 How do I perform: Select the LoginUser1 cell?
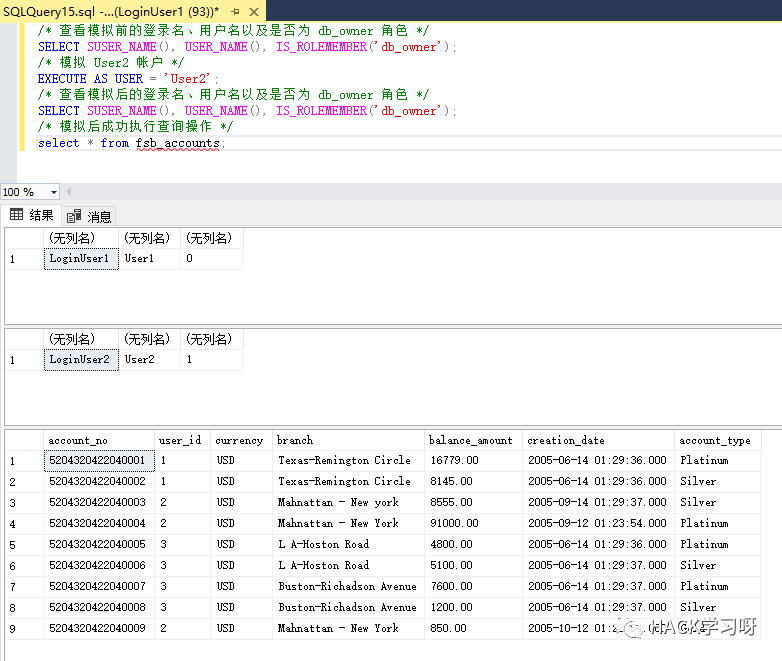[x=81, y=259]
